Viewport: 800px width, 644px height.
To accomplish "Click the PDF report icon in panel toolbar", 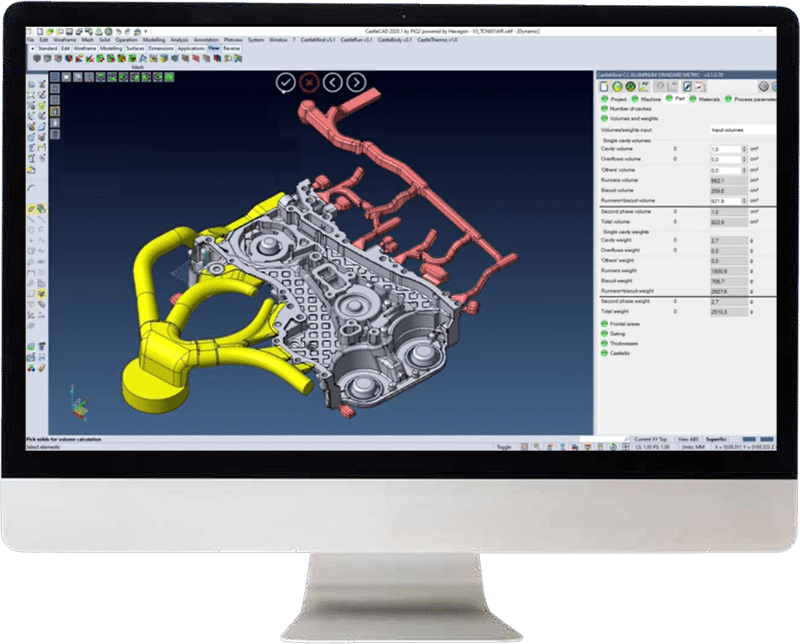I will pos(645,87).
